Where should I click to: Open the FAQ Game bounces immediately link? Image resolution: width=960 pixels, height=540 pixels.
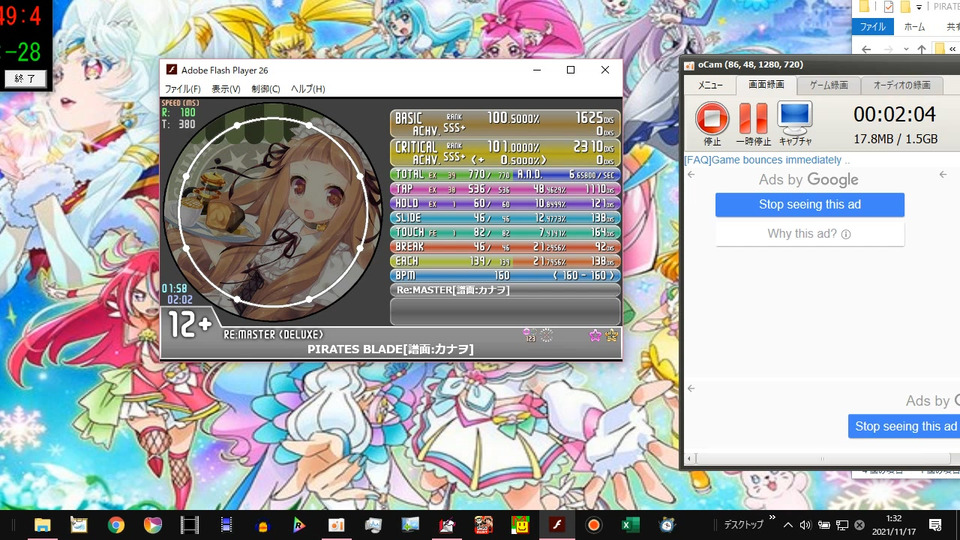pyautogui.click(x=767, y=160)
